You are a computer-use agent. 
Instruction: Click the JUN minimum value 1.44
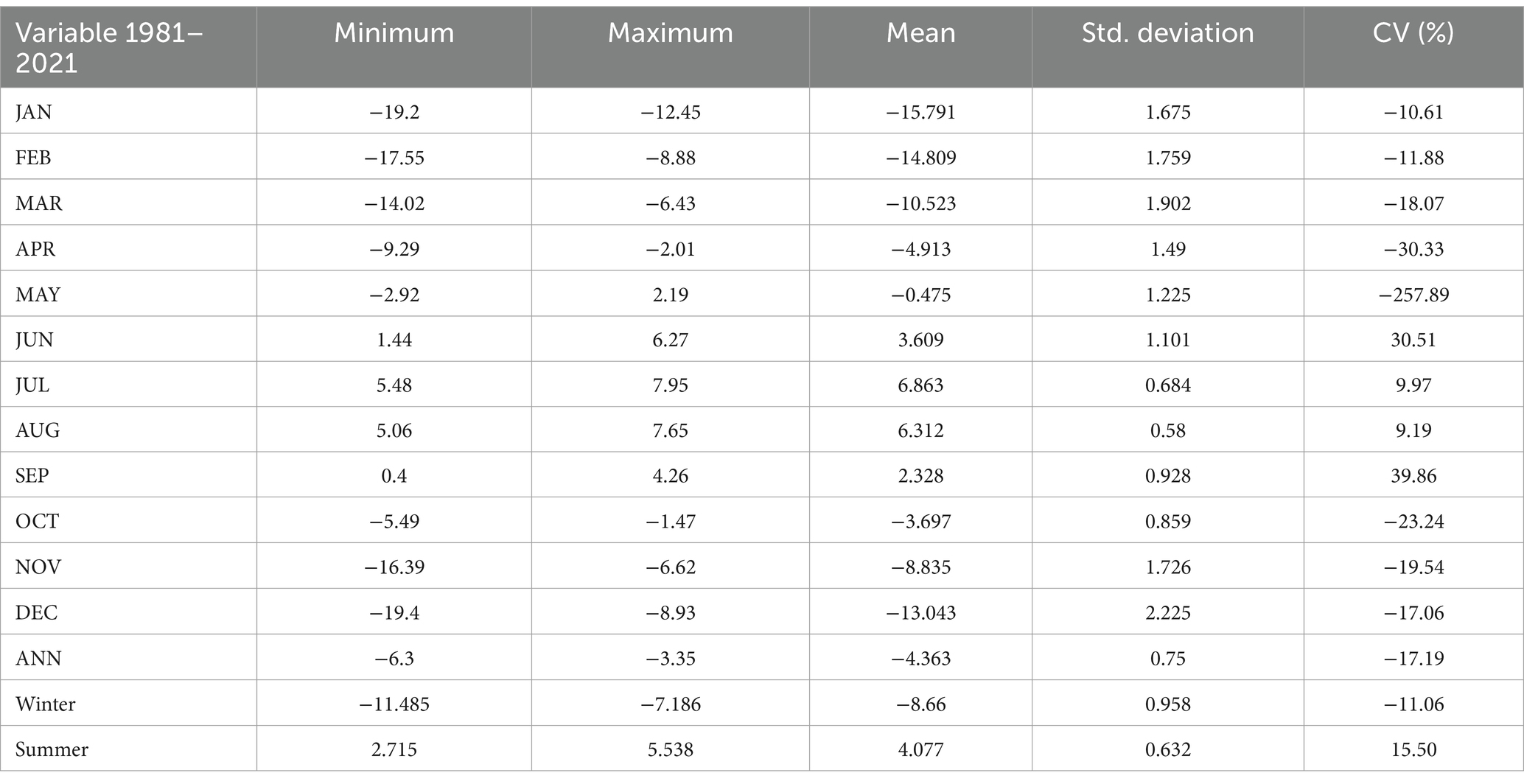394,340
